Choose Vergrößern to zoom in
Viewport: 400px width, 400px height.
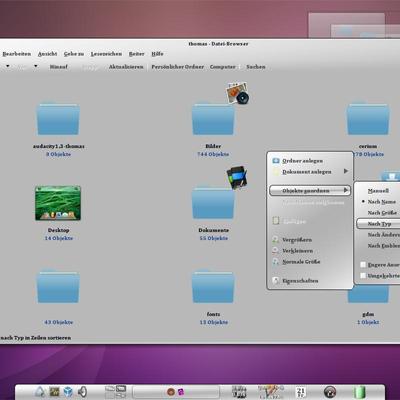310,240
